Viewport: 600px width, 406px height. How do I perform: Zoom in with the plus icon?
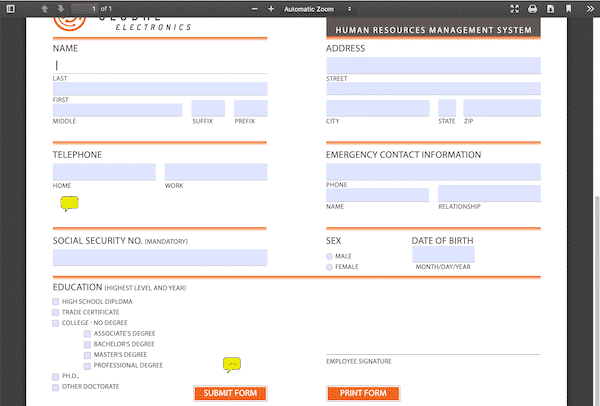click(271, 9)
